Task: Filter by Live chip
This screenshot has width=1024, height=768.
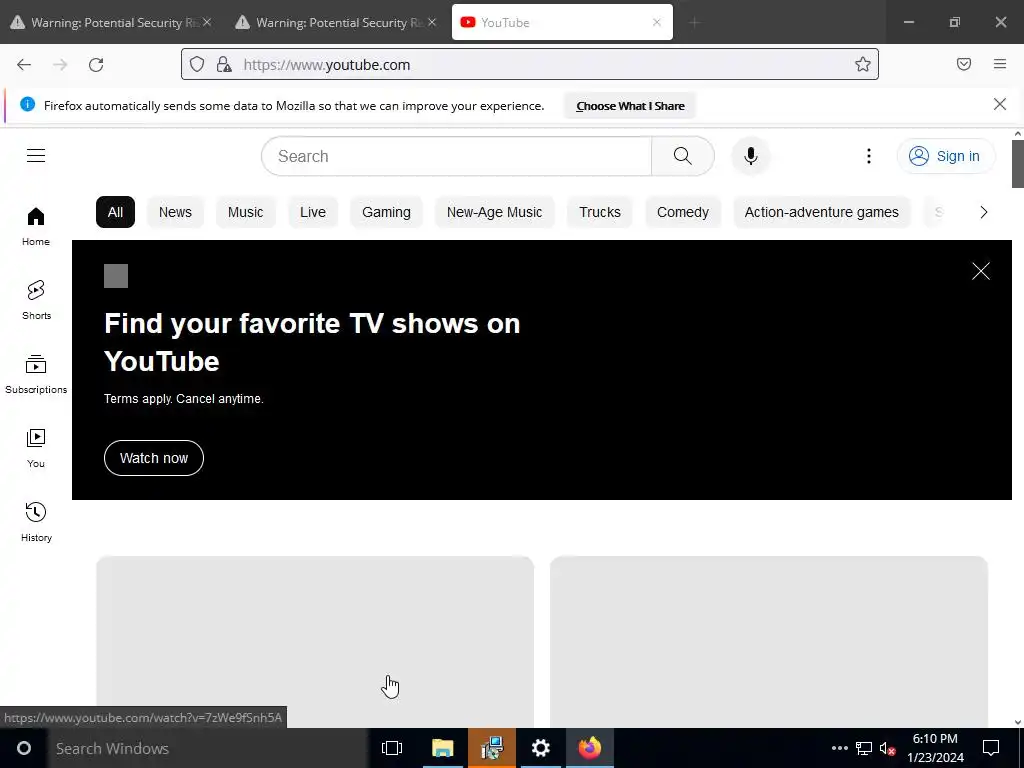Action: 313,212
